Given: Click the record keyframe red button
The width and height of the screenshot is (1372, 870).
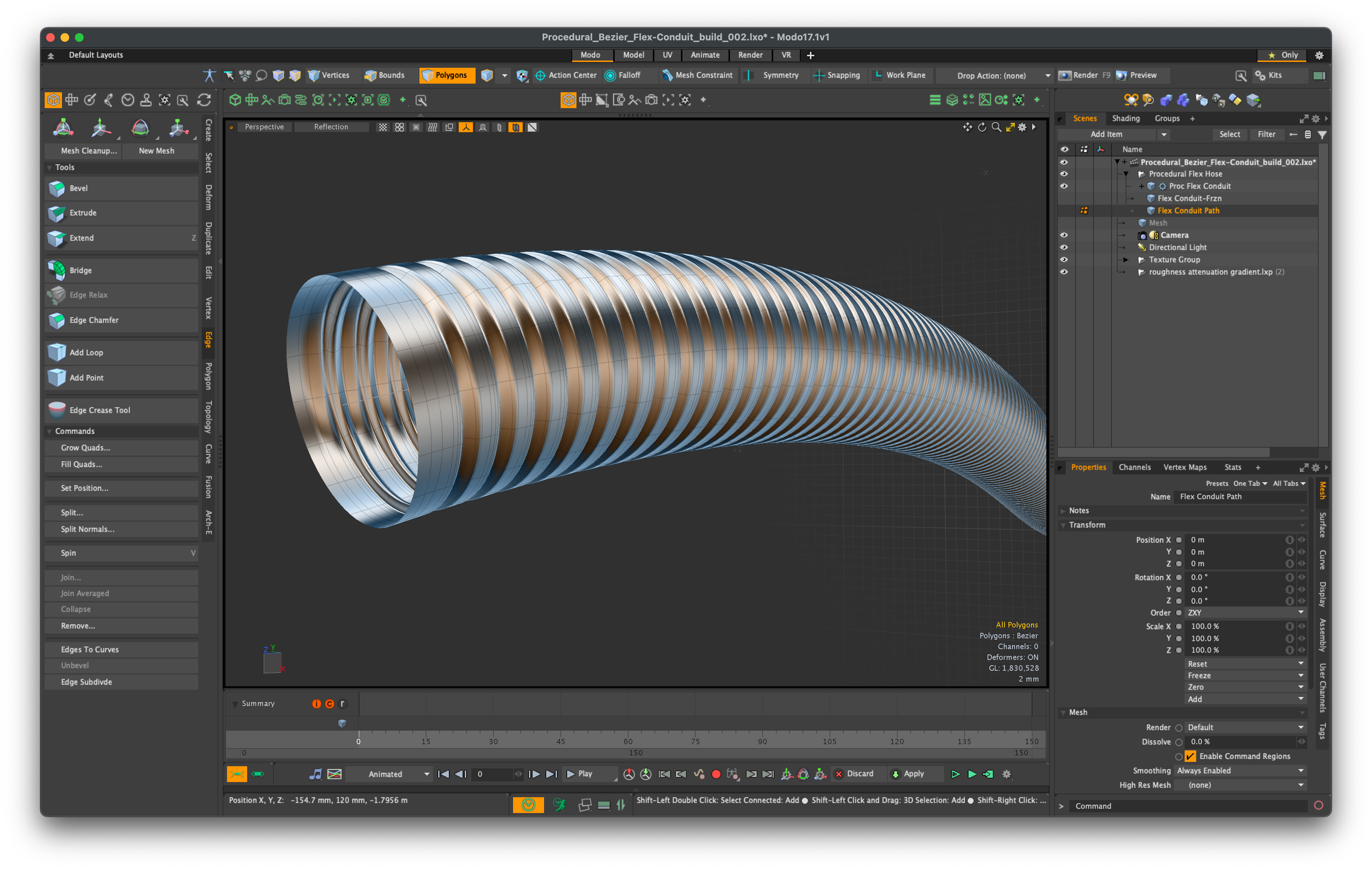Looking at the screenshot, I should [716, 774].
